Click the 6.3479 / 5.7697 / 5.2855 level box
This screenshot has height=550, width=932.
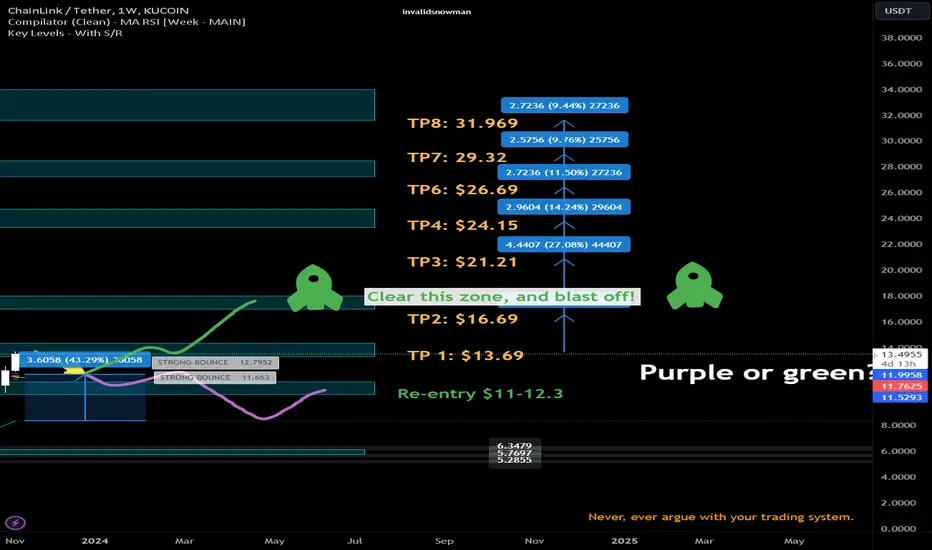tap(515, 453)
